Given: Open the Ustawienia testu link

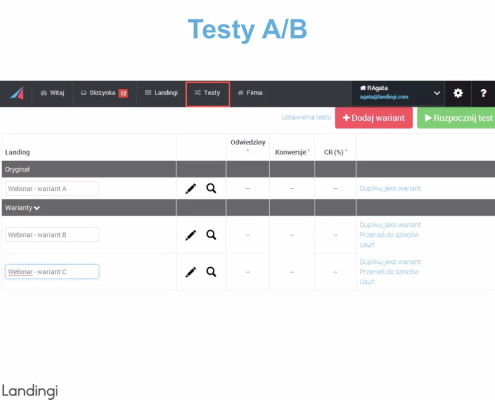Looking at the screenshot, I should (306, 117).
